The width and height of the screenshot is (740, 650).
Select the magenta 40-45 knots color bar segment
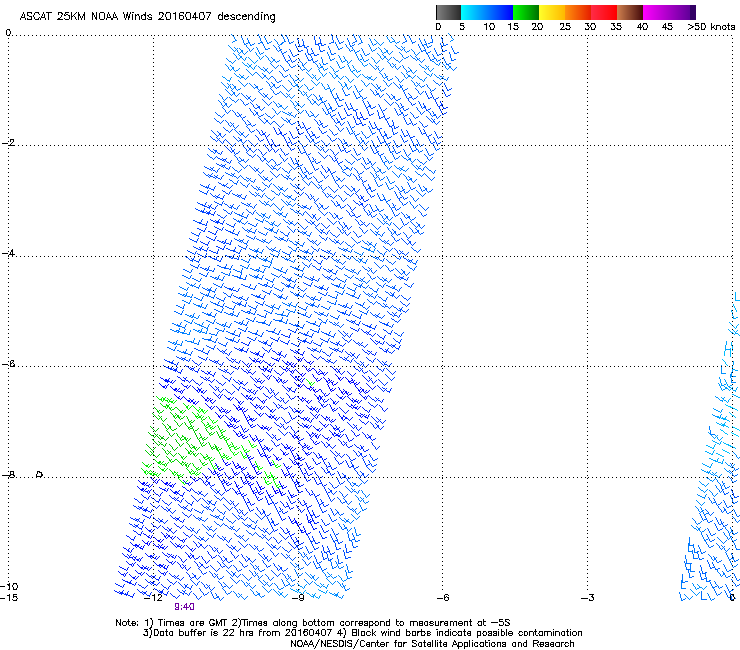pos(656,12)
